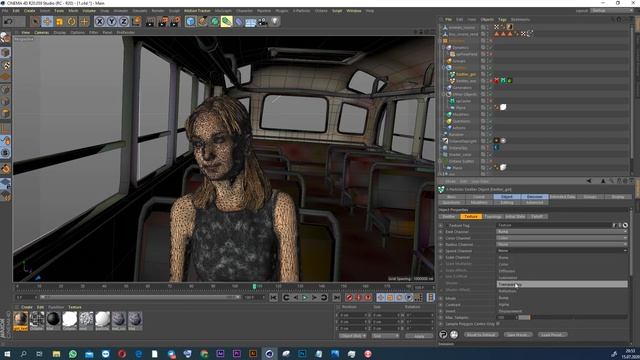Click the green timeline playhead marker
Screen dimensions: 640x360
point(254,287)
